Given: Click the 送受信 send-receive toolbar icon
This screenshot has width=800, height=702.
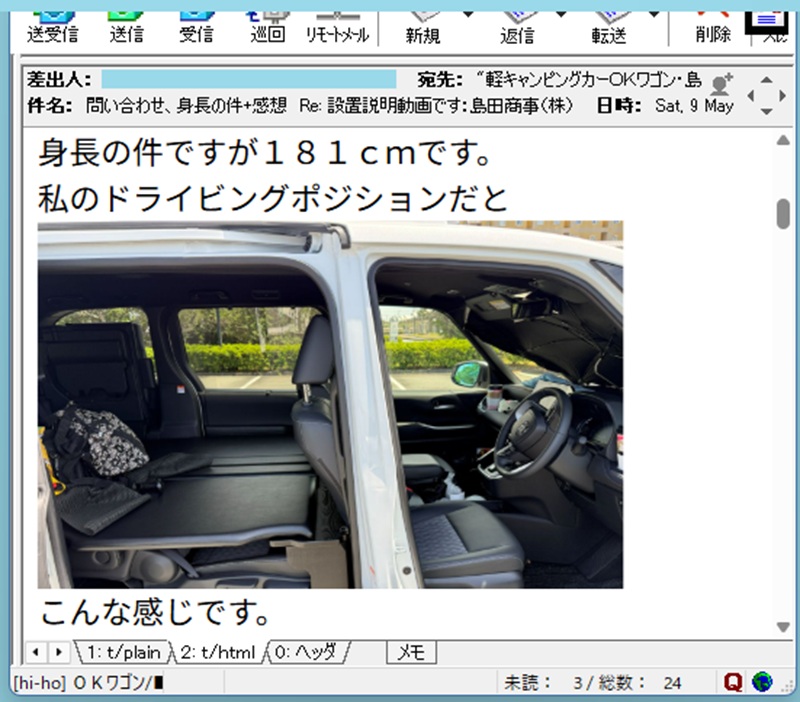Looking at the screenshot, I should tap(53, 28).
